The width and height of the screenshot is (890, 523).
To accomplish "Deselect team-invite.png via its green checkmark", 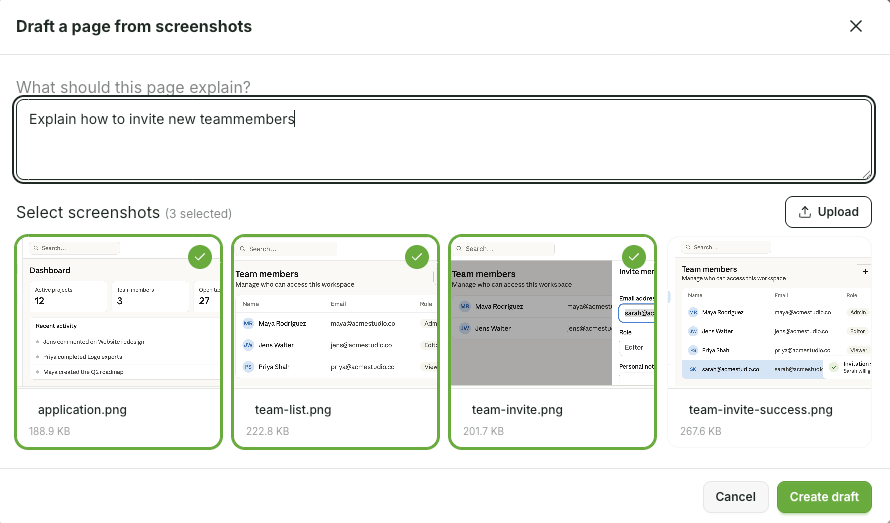I will pos(633,257).
